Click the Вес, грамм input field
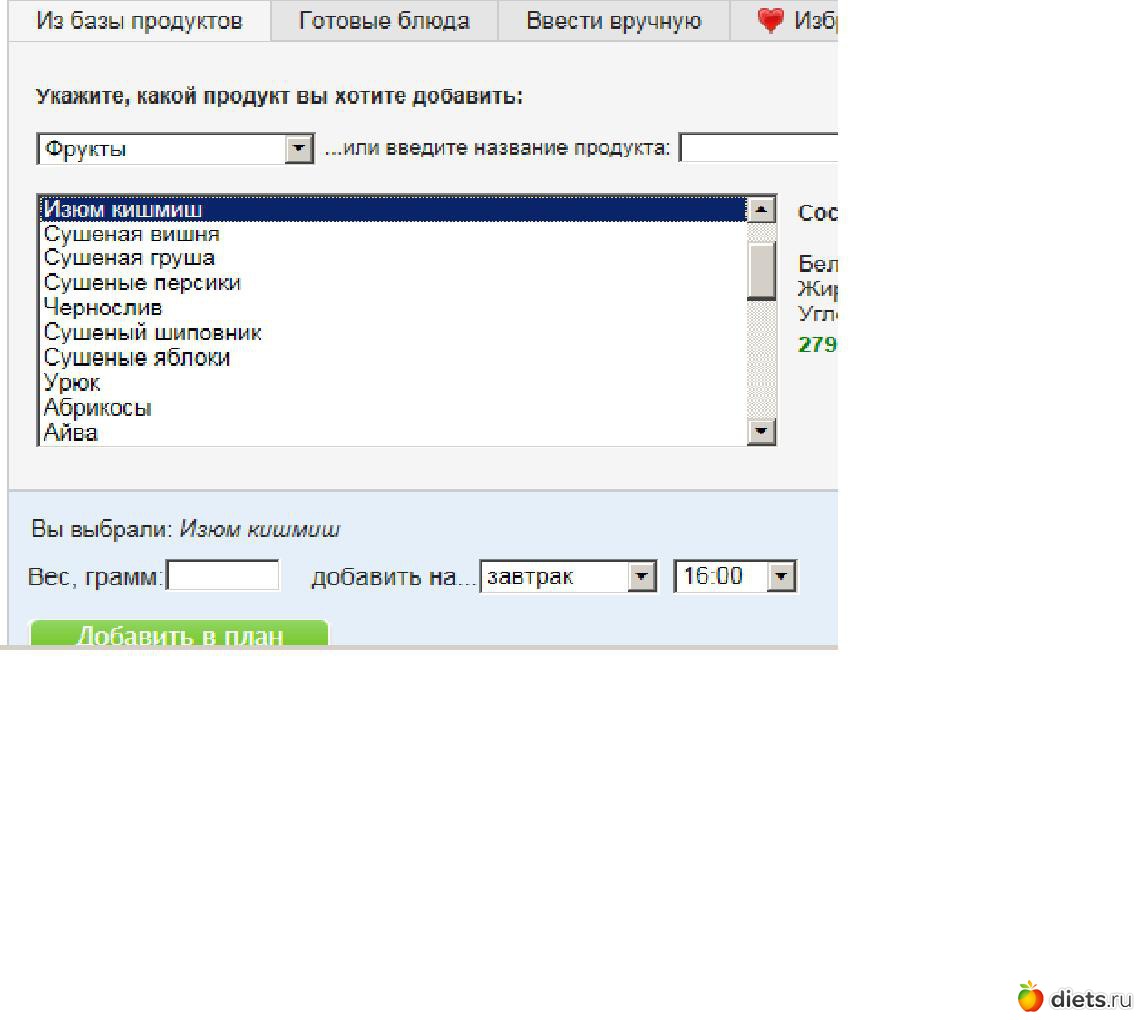 tap(223, 576)
